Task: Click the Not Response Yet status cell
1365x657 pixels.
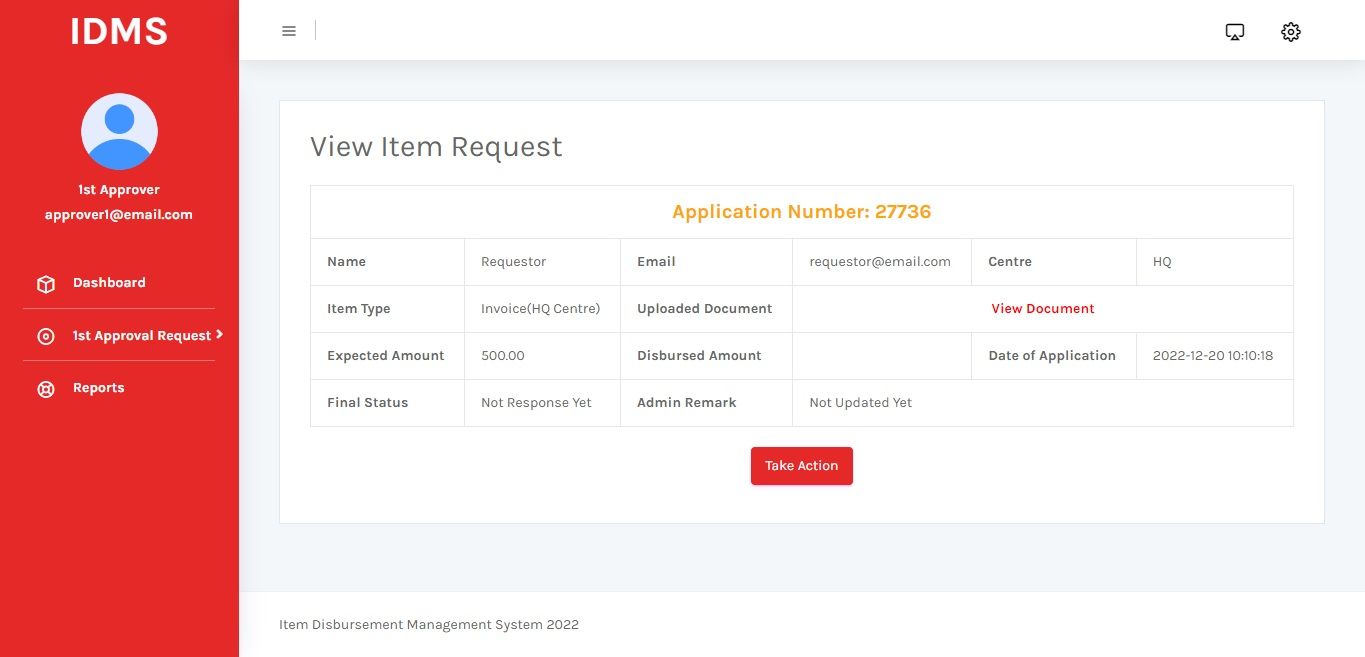Action: (x=536, y=403)
